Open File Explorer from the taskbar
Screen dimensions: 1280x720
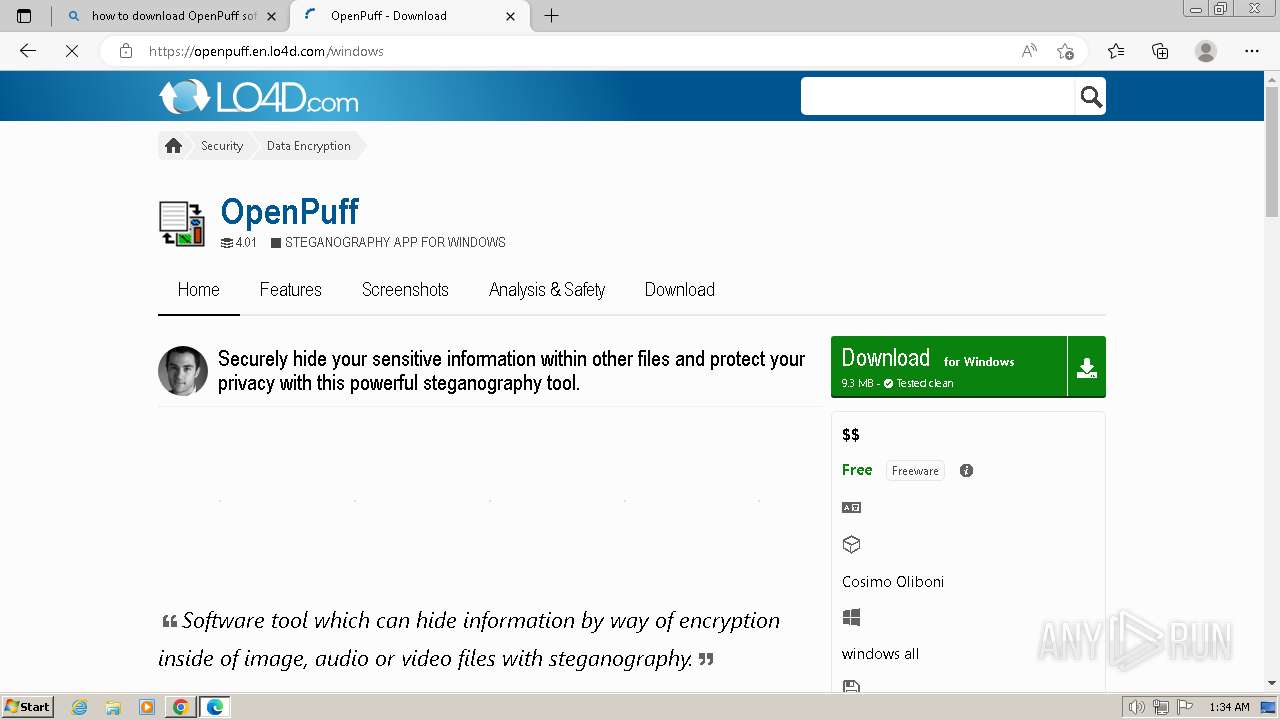[x=113, y=707]
